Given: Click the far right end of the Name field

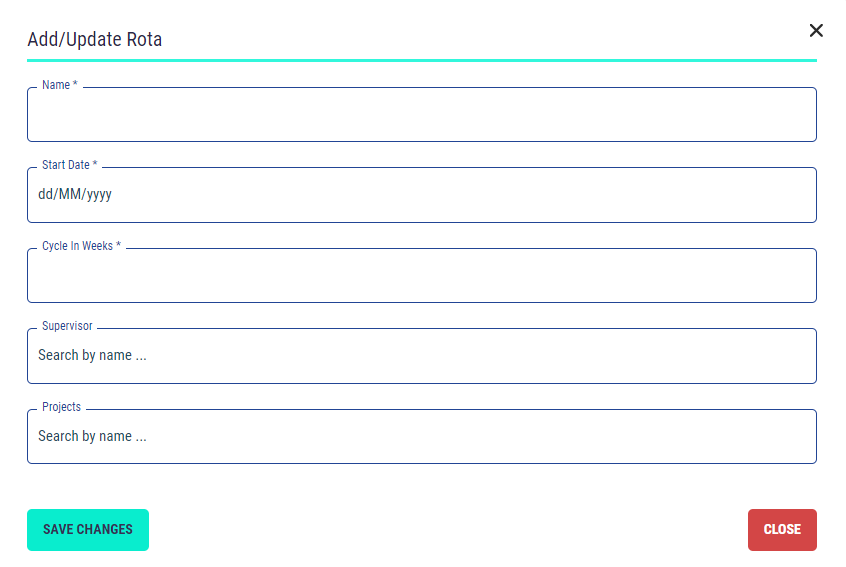Looking at the screenshot, I should click(800, 115).
